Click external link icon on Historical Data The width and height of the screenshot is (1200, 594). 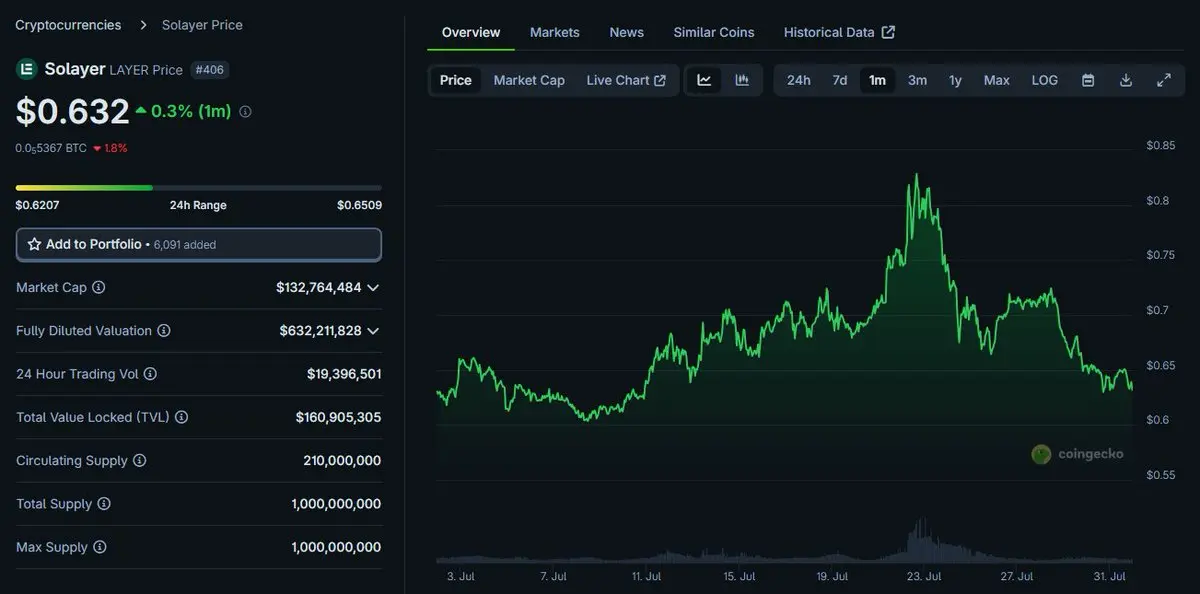888,32
